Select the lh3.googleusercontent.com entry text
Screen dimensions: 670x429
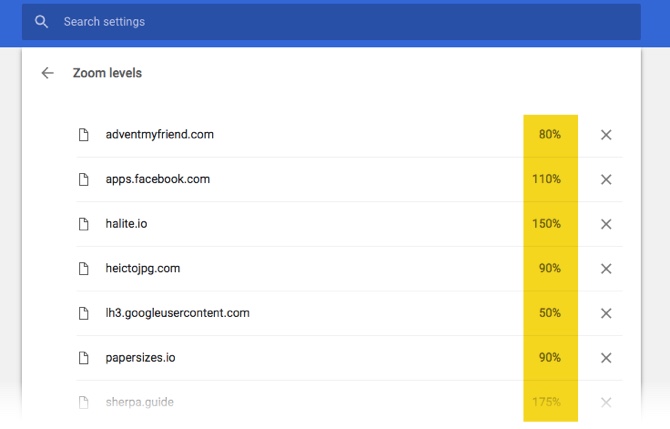(x=177, y=313)
